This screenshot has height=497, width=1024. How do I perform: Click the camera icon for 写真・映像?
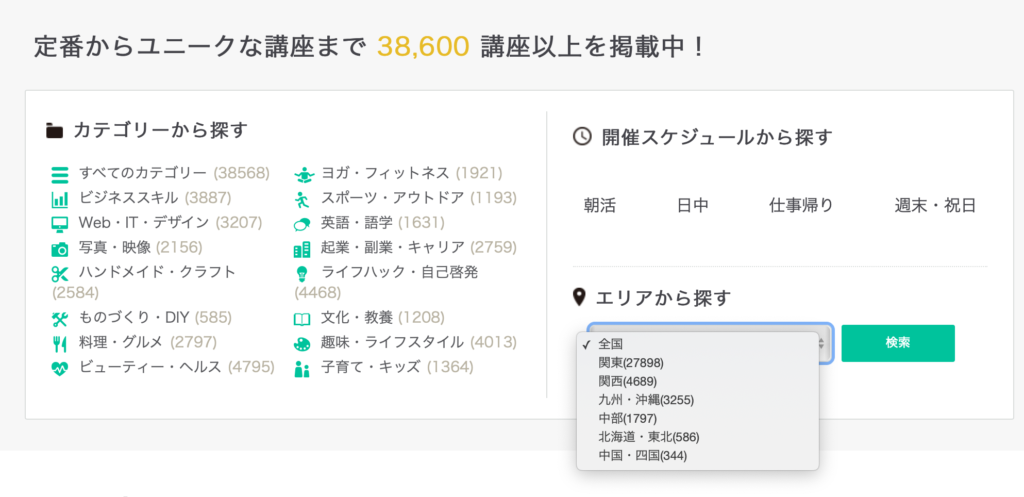[x=59, y=249]
